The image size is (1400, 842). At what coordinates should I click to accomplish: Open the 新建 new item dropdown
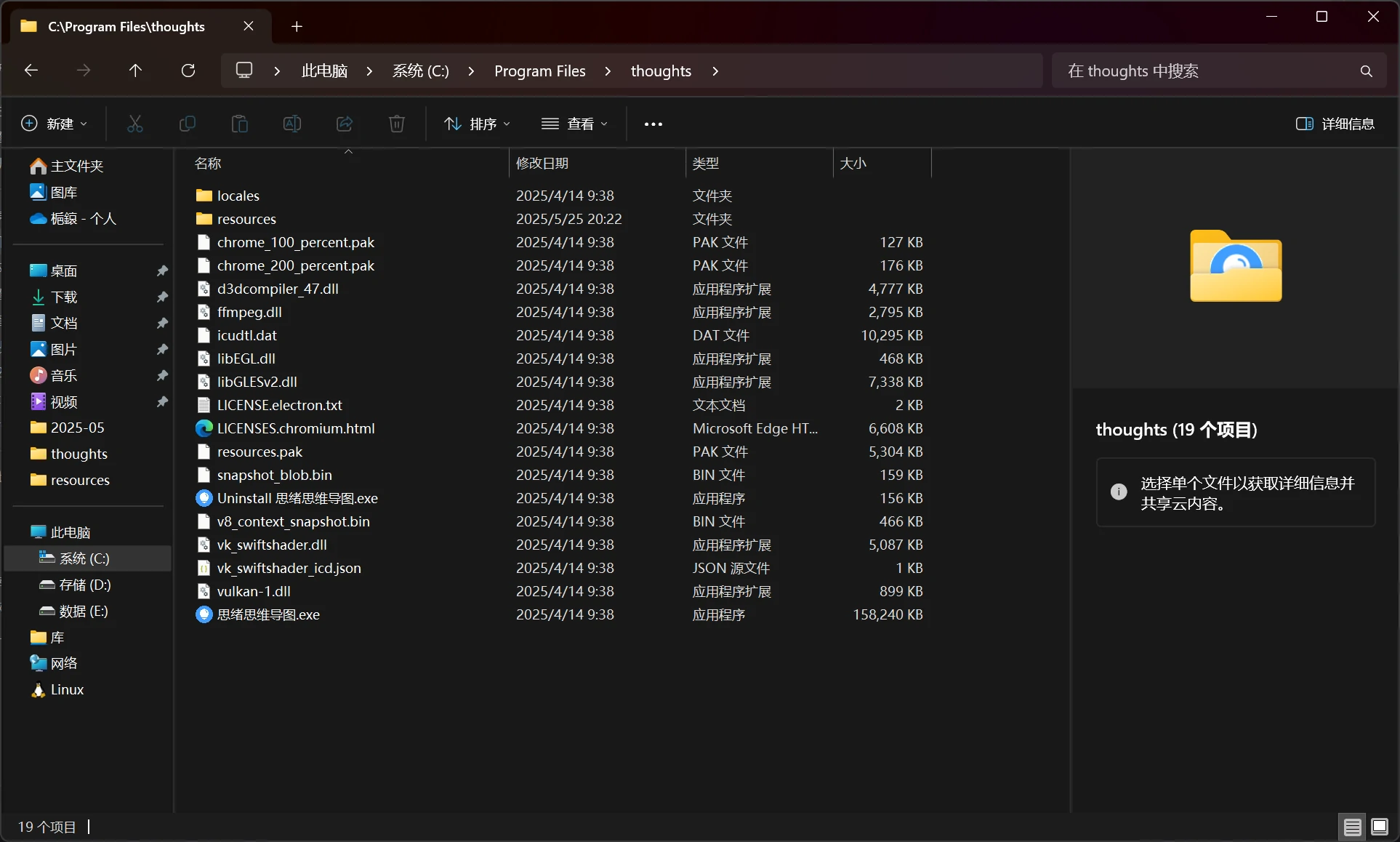point(55,124)
